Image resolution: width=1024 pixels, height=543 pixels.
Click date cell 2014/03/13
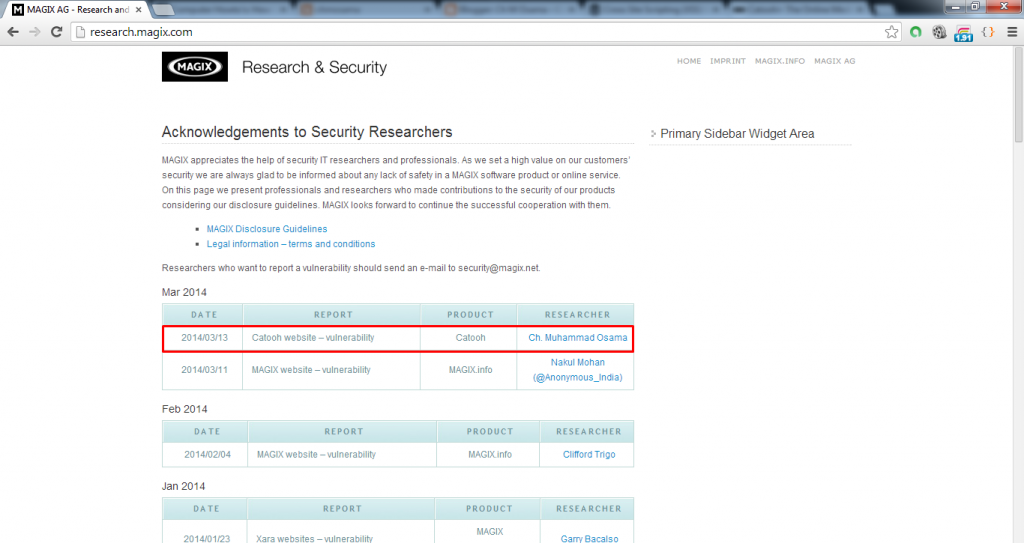click(204, 338)
